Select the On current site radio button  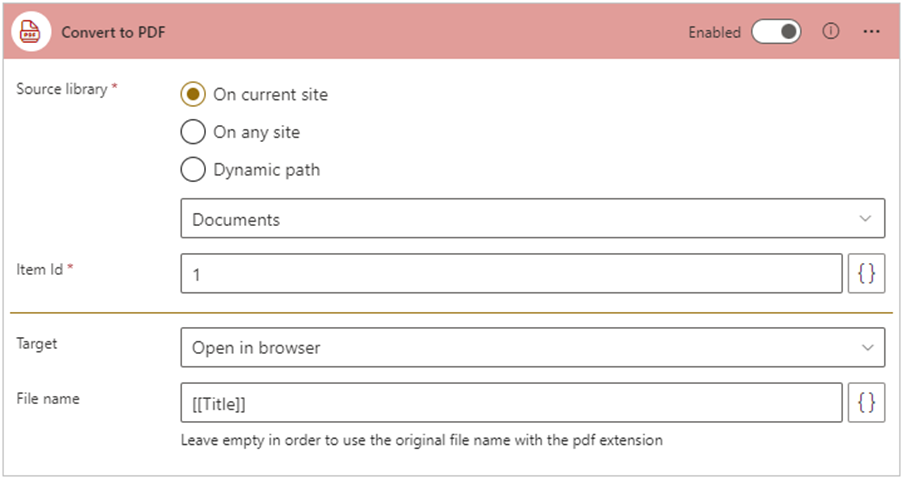pos(193,95)
